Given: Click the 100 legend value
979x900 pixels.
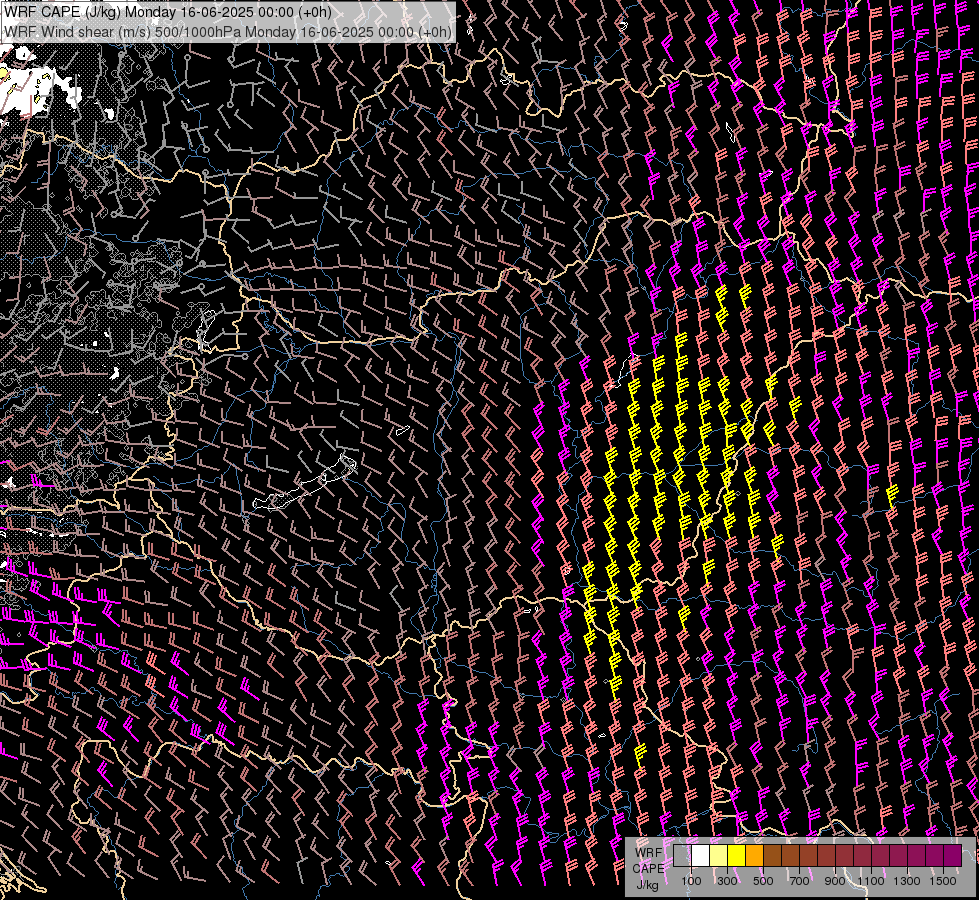Looking at the screenshot, I should click(x=691, y=881).
